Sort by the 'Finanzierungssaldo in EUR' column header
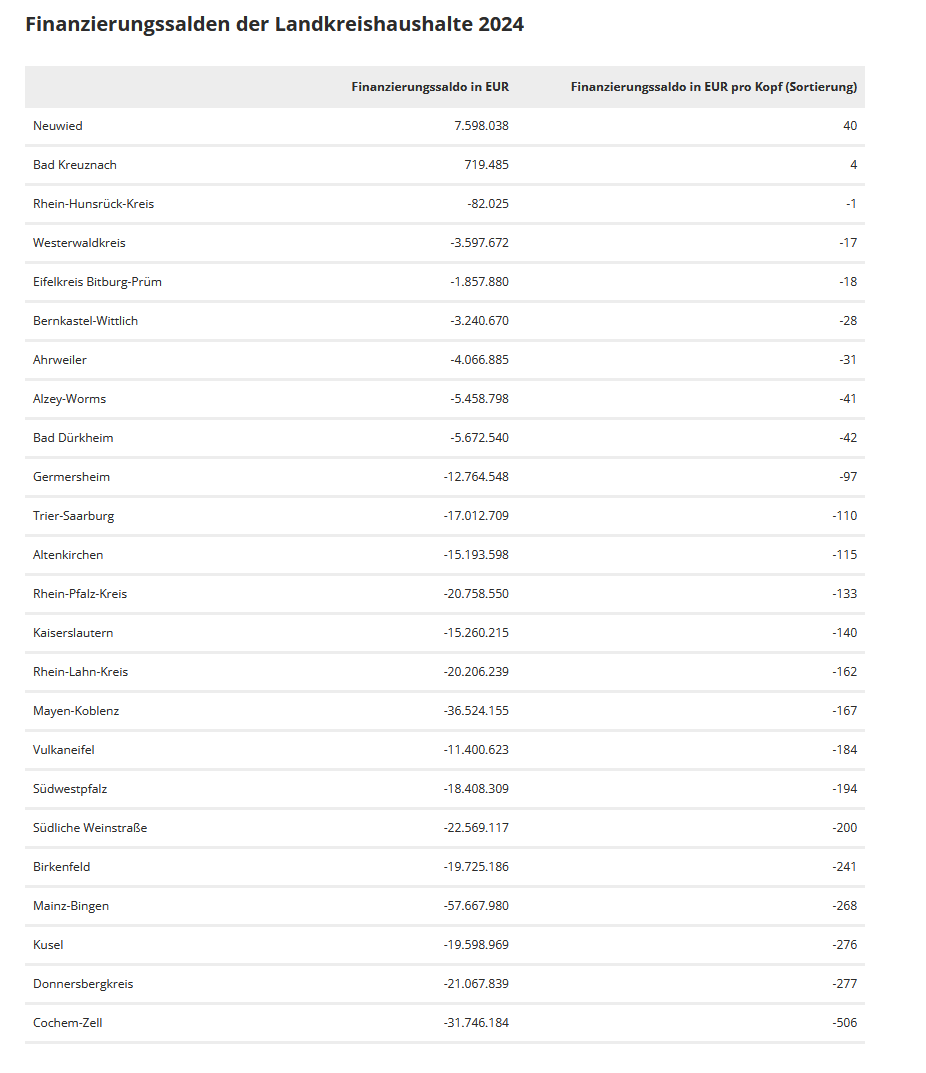This screenshot has width=926, height=1073. point(430,87)
